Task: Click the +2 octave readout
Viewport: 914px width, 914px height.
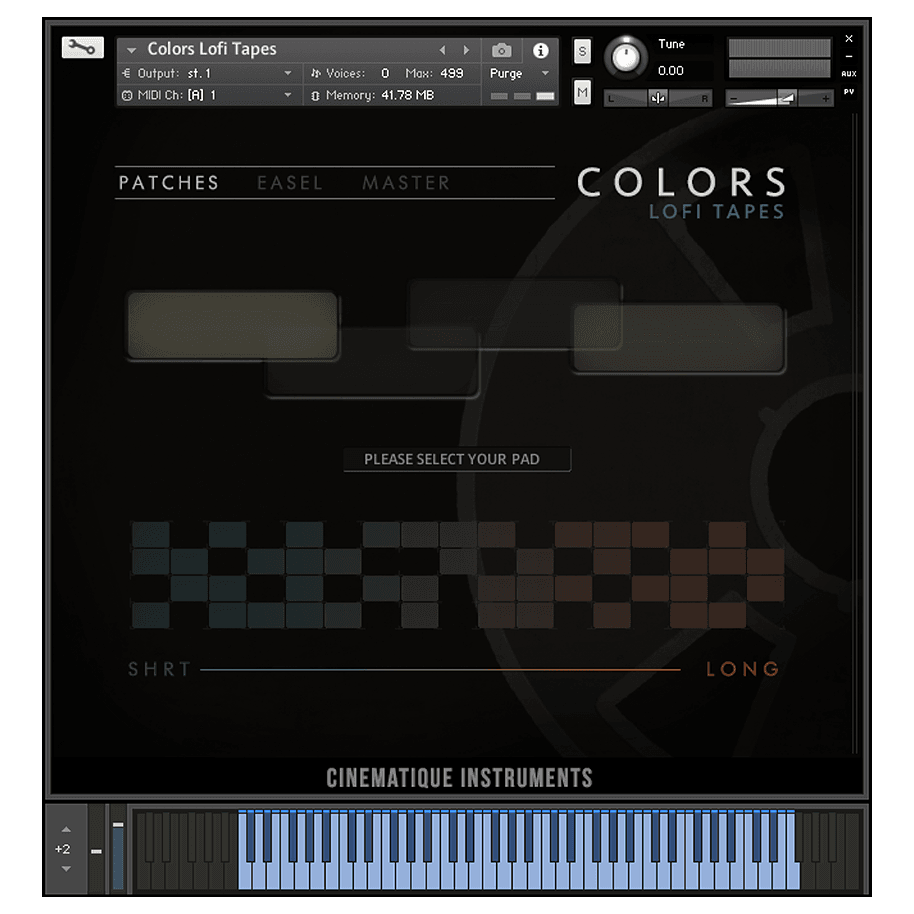Action: point(63,849)
